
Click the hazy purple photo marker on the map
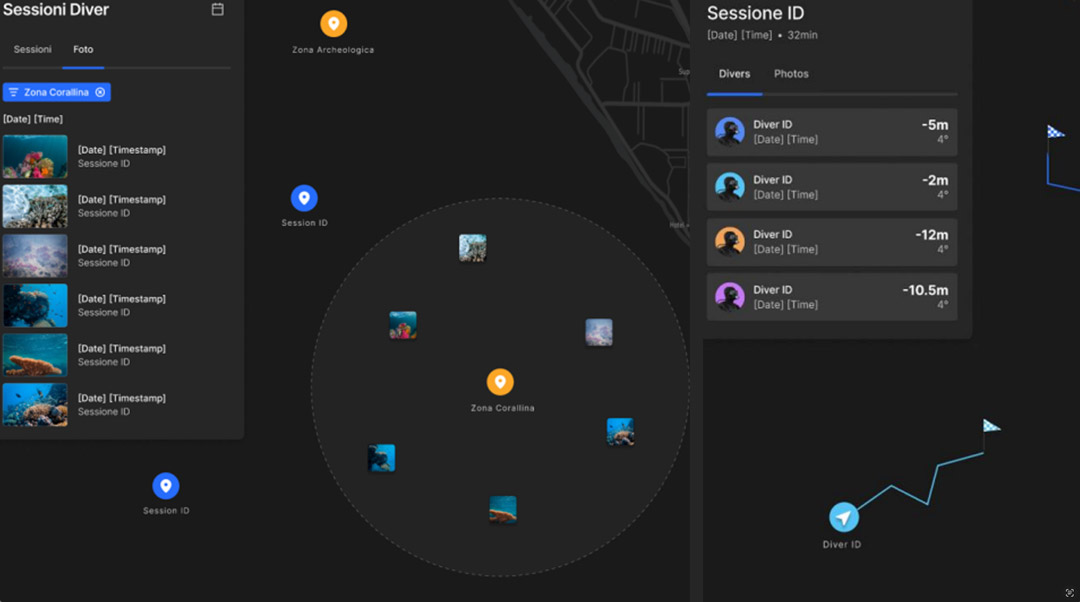tap(599, 332)
